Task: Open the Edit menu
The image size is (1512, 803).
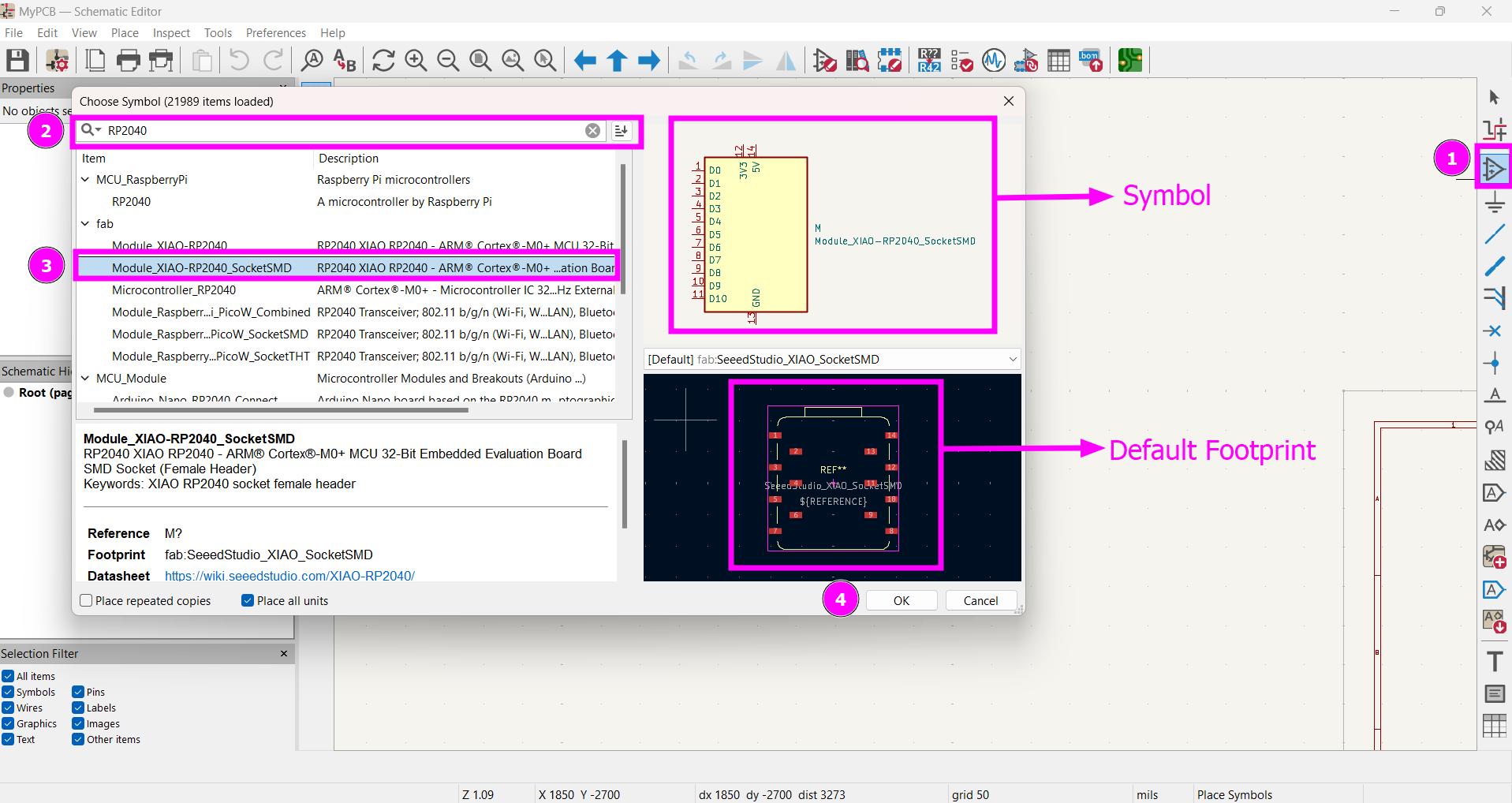Action: tap(47, 33)
